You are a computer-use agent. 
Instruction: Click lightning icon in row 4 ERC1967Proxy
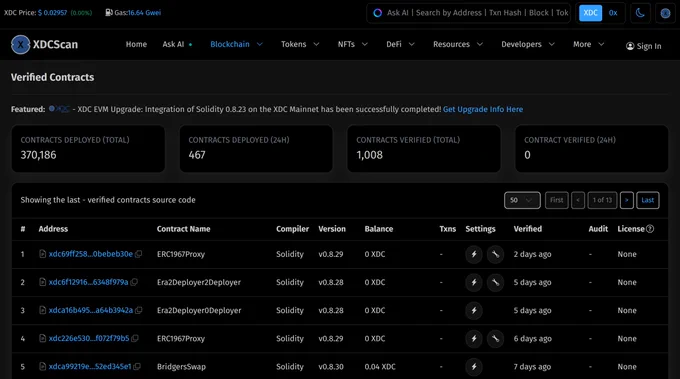pos(474,339)
